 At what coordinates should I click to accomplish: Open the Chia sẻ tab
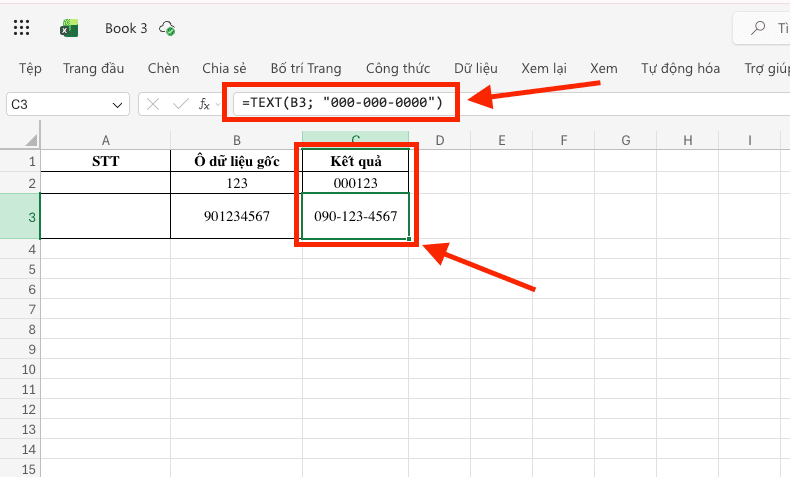(224, 69)
